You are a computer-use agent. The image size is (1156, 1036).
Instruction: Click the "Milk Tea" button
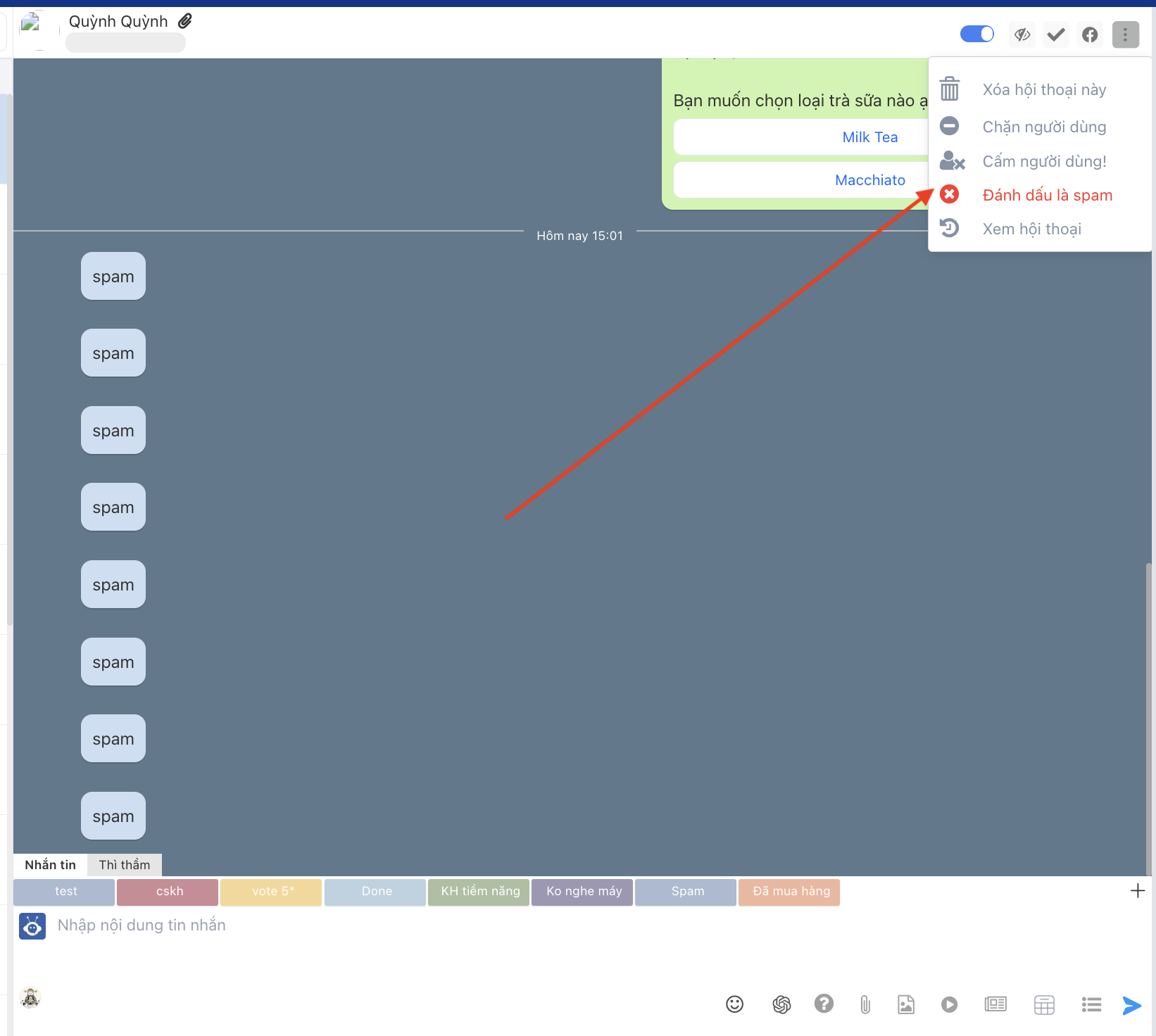pyautogui.click(x=869, y=137)
